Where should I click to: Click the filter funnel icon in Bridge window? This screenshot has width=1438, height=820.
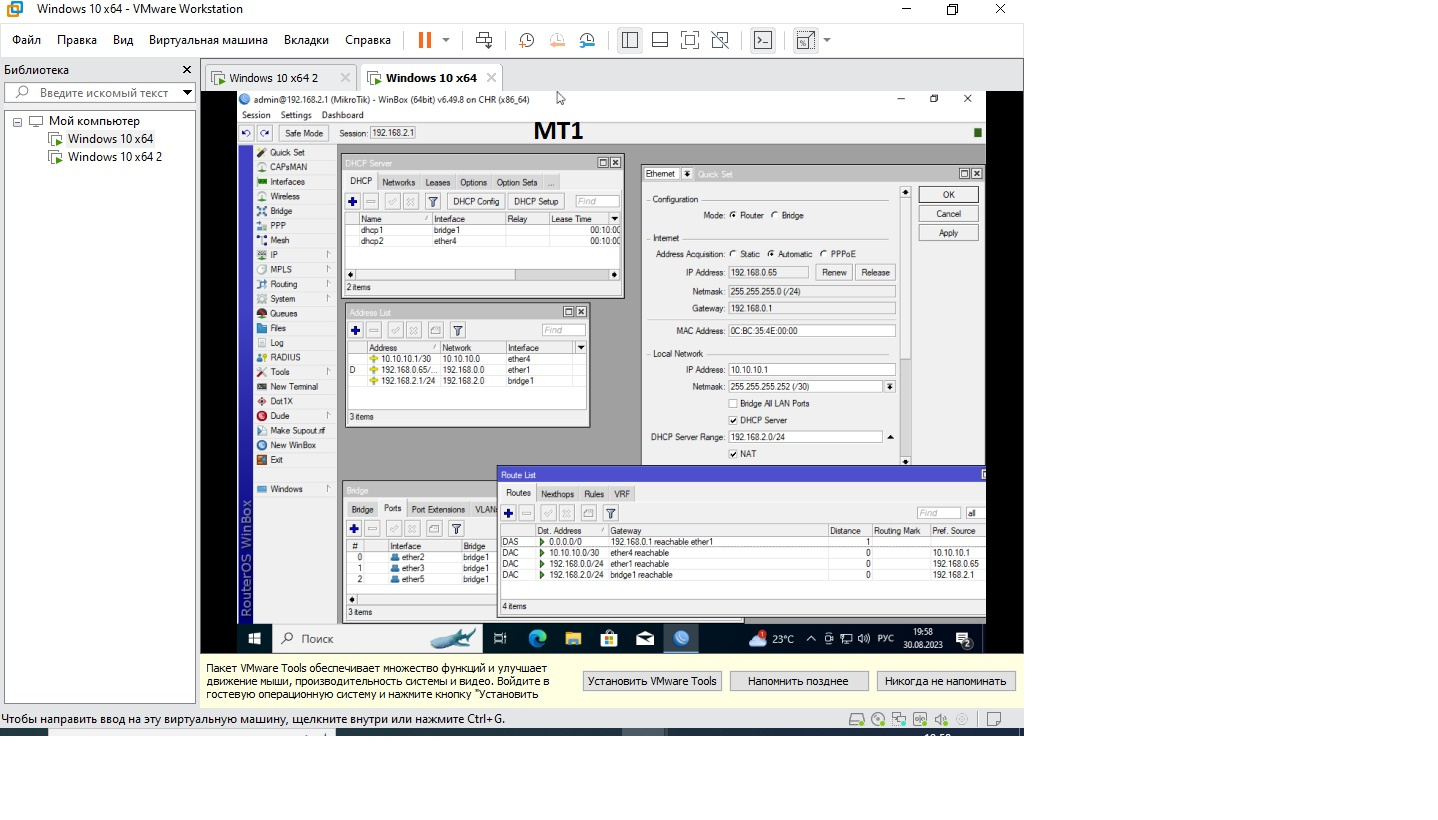pos(456,528)
